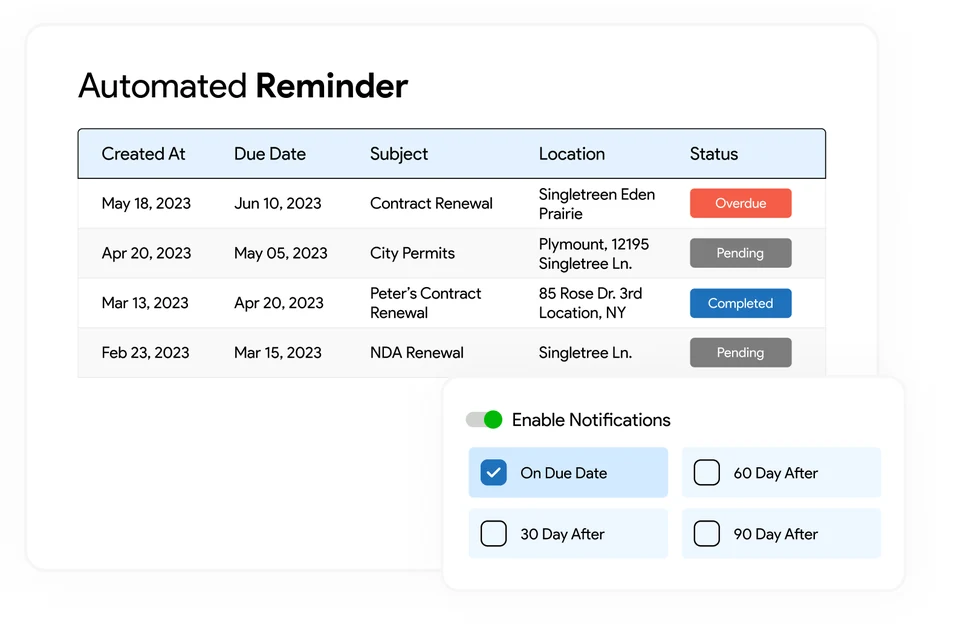Select the Apr 20, 2023 created date
This screenshot has height=640, width=960.
pyautogui.click(x=146, y=253)
